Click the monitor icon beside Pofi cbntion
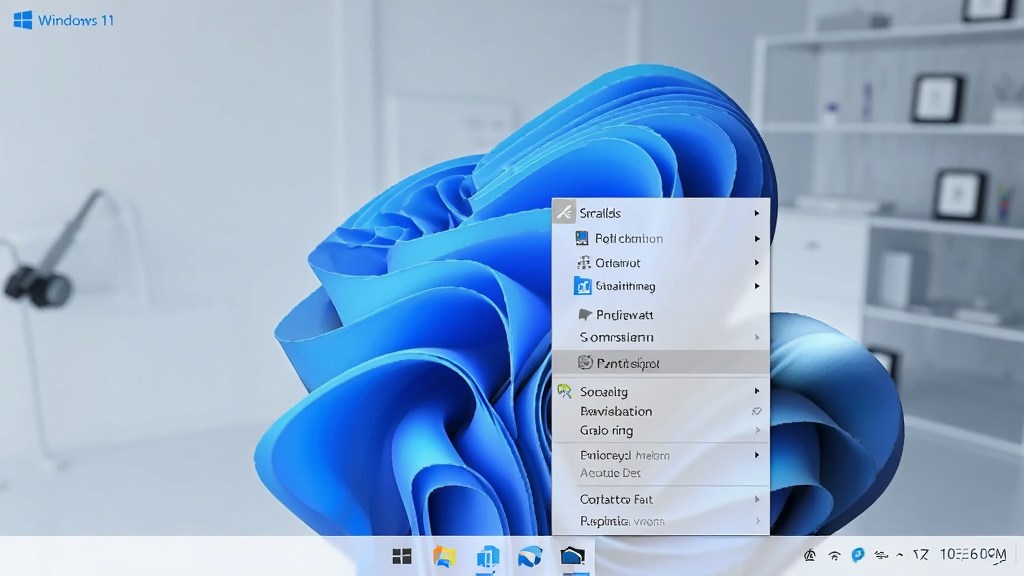The height and width of the screenshot is (576, 1024). [582, 238]
